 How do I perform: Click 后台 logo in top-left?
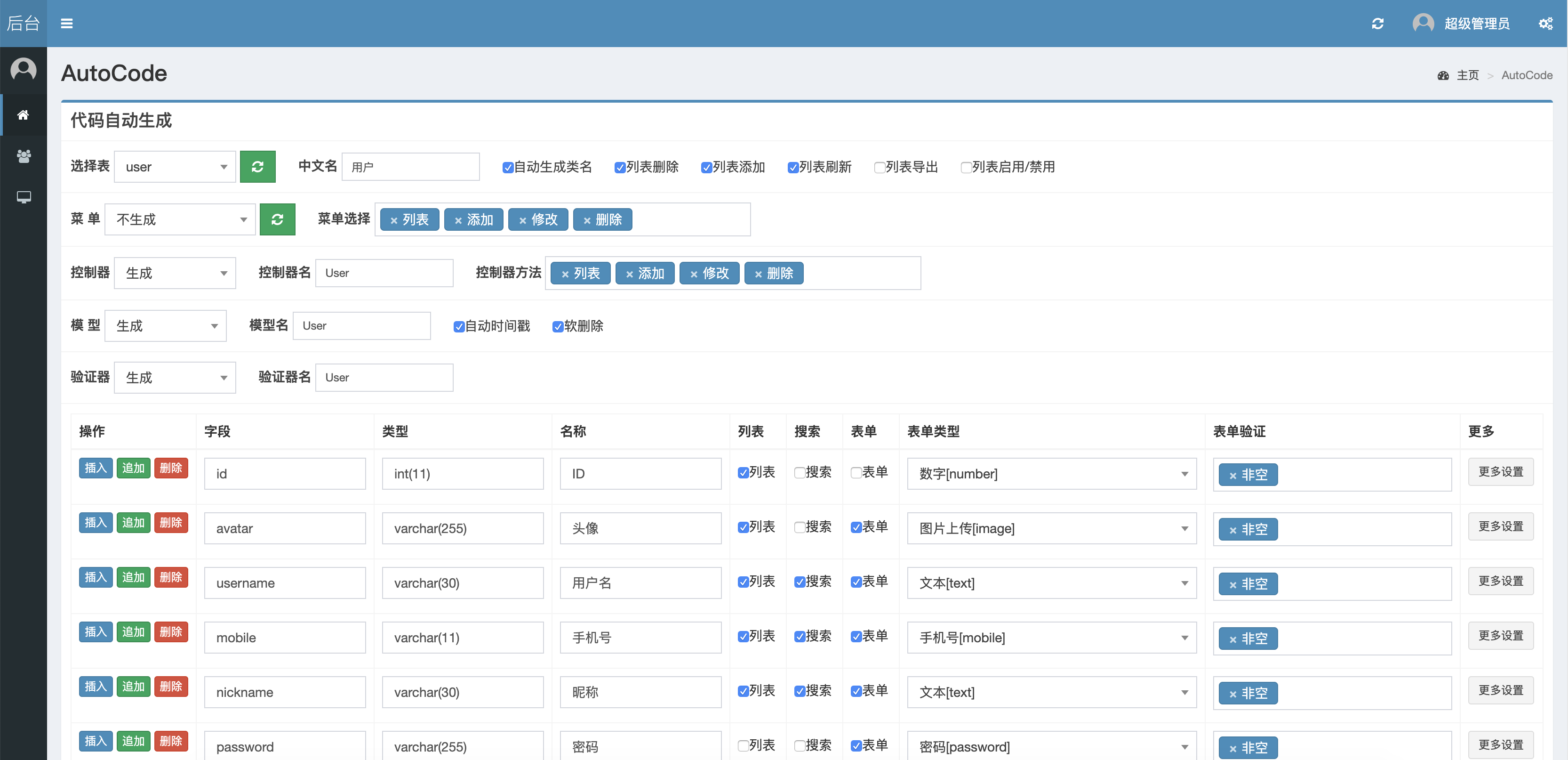[x=23, y=23]
